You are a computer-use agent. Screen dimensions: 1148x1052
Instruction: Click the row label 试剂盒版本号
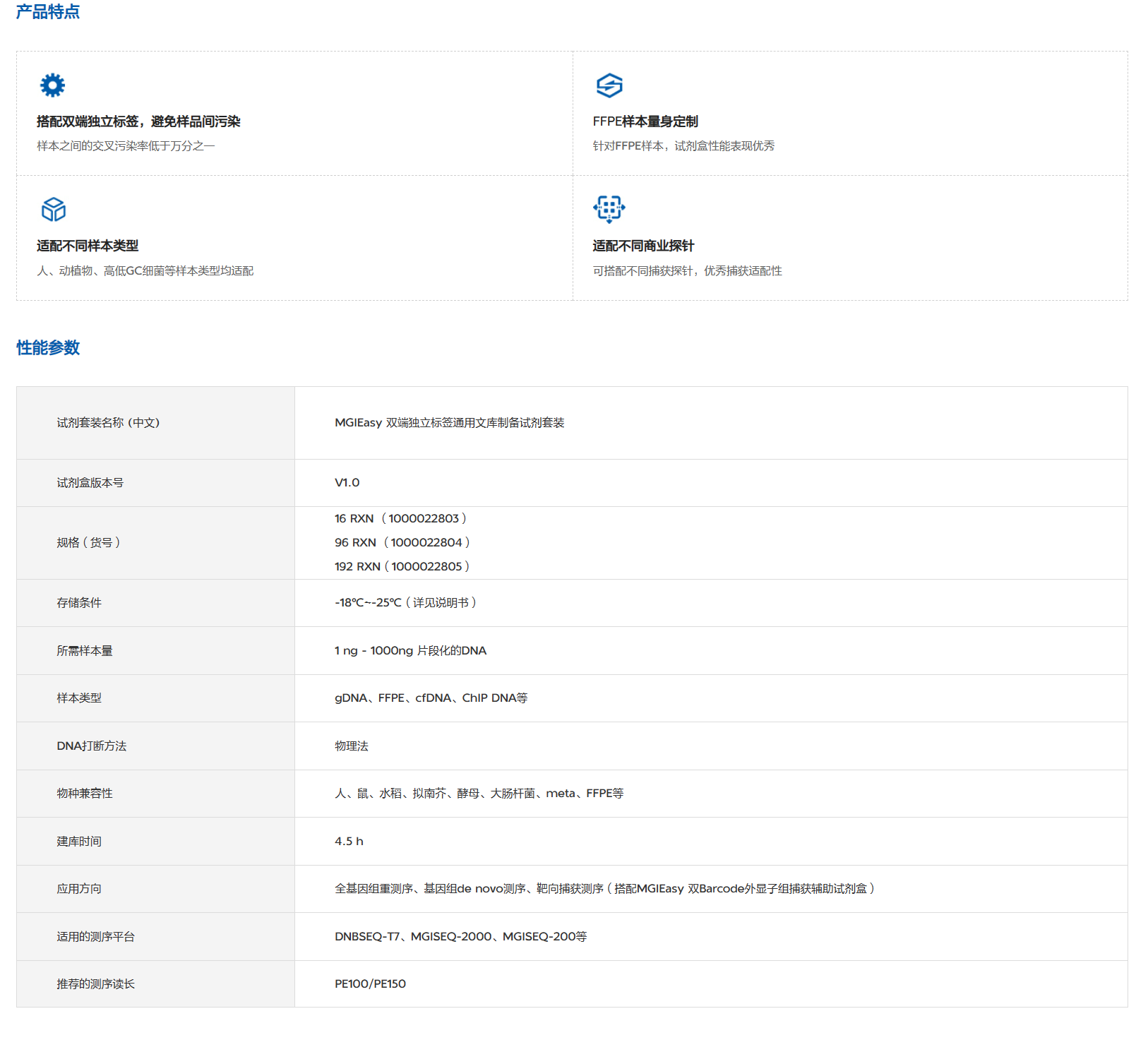(90, 483)
